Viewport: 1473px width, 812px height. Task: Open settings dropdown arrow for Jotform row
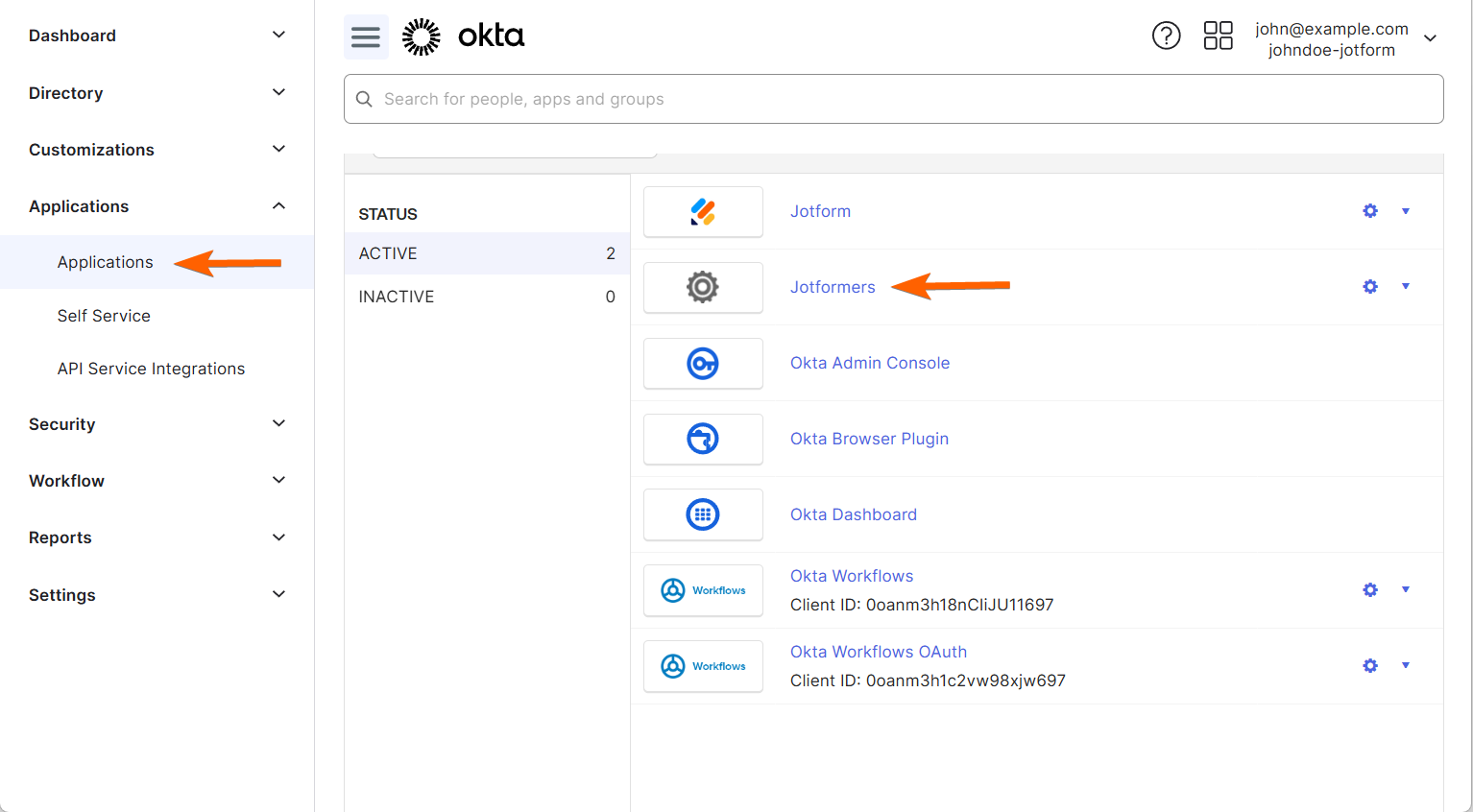click(x=1406, y=211)
